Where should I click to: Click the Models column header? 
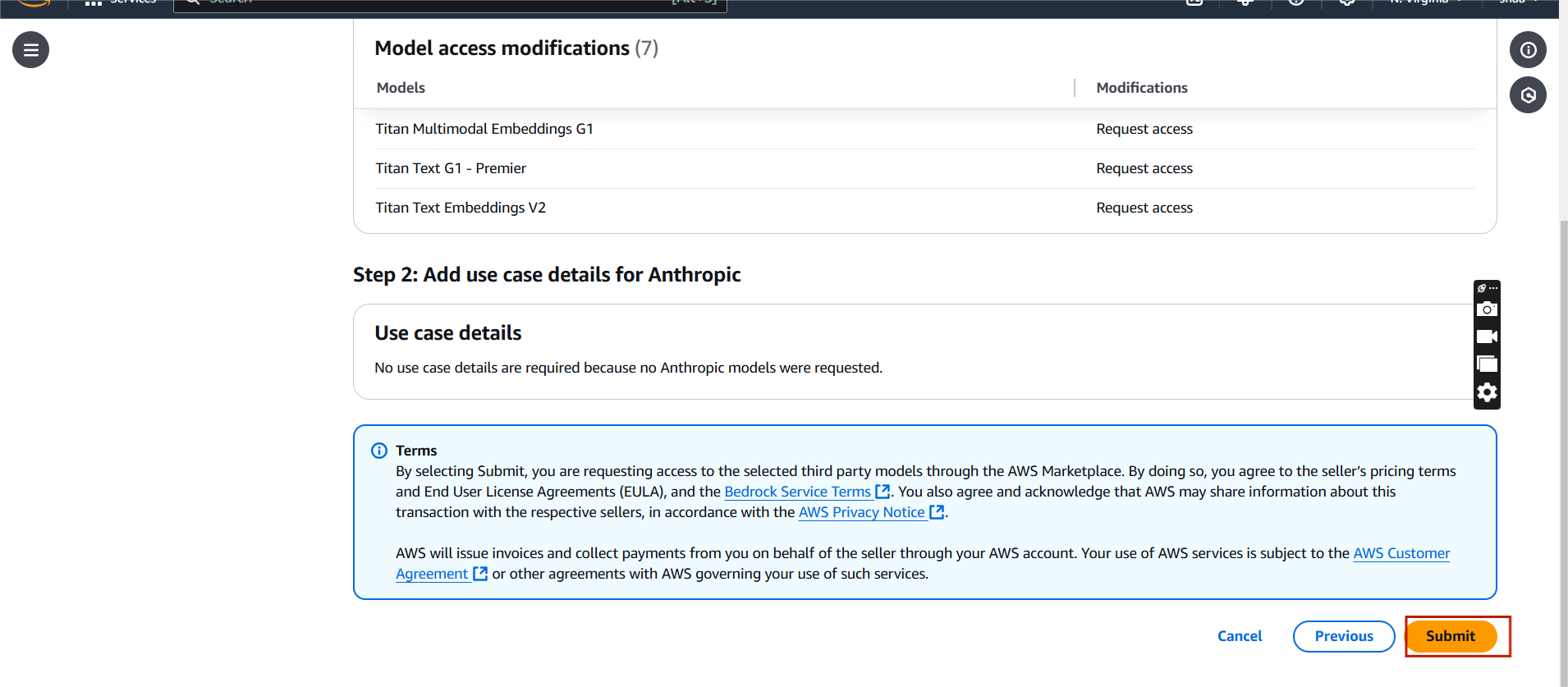401,88
